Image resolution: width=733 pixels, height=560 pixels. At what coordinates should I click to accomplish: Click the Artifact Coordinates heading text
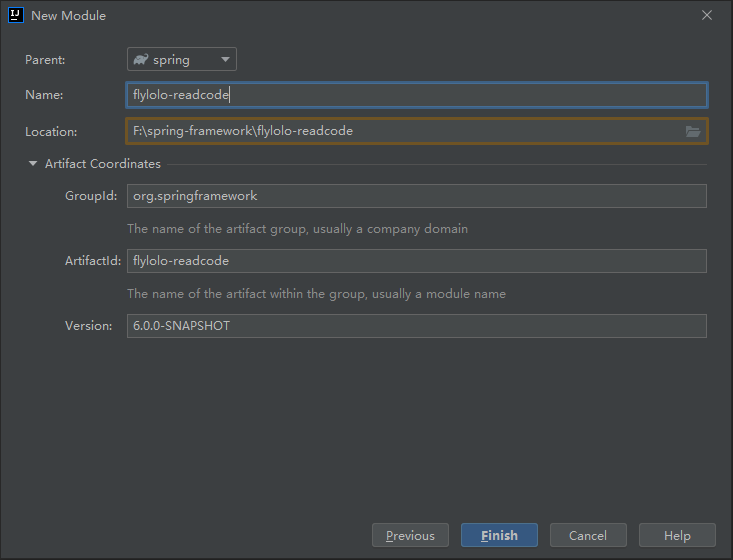tap(103, 164)
